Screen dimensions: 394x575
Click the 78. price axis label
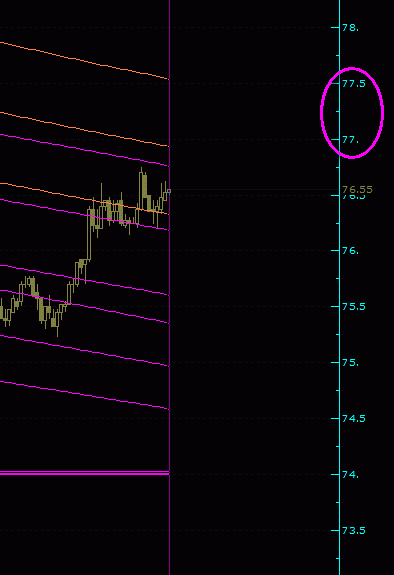pos(350,28)
